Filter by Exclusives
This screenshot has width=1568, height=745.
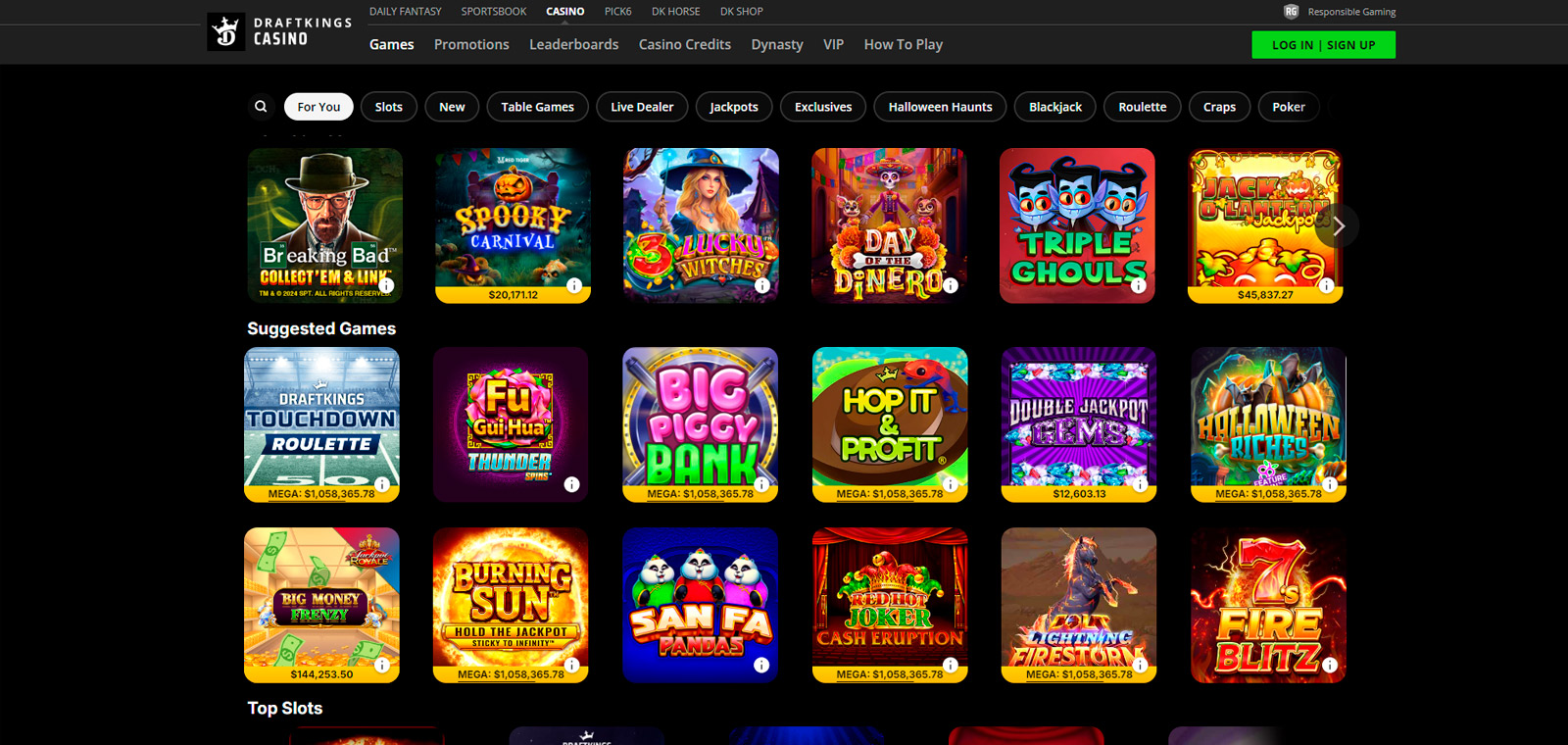click(x=823, y=107)
